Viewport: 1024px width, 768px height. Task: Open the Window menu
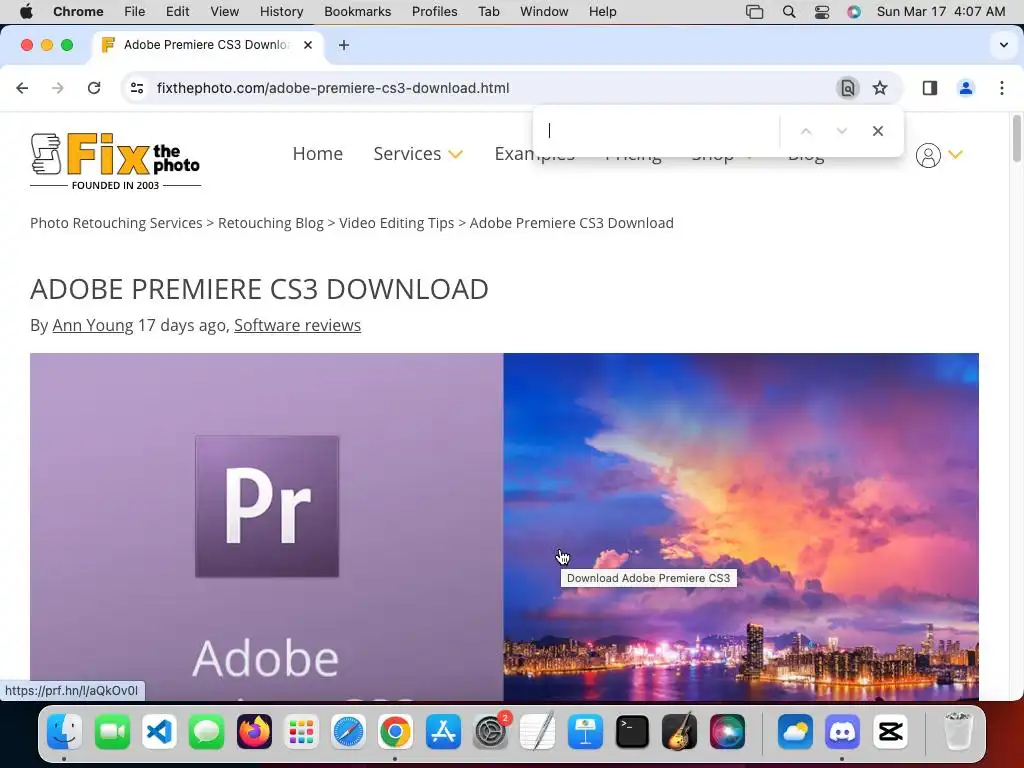[544, 12]
